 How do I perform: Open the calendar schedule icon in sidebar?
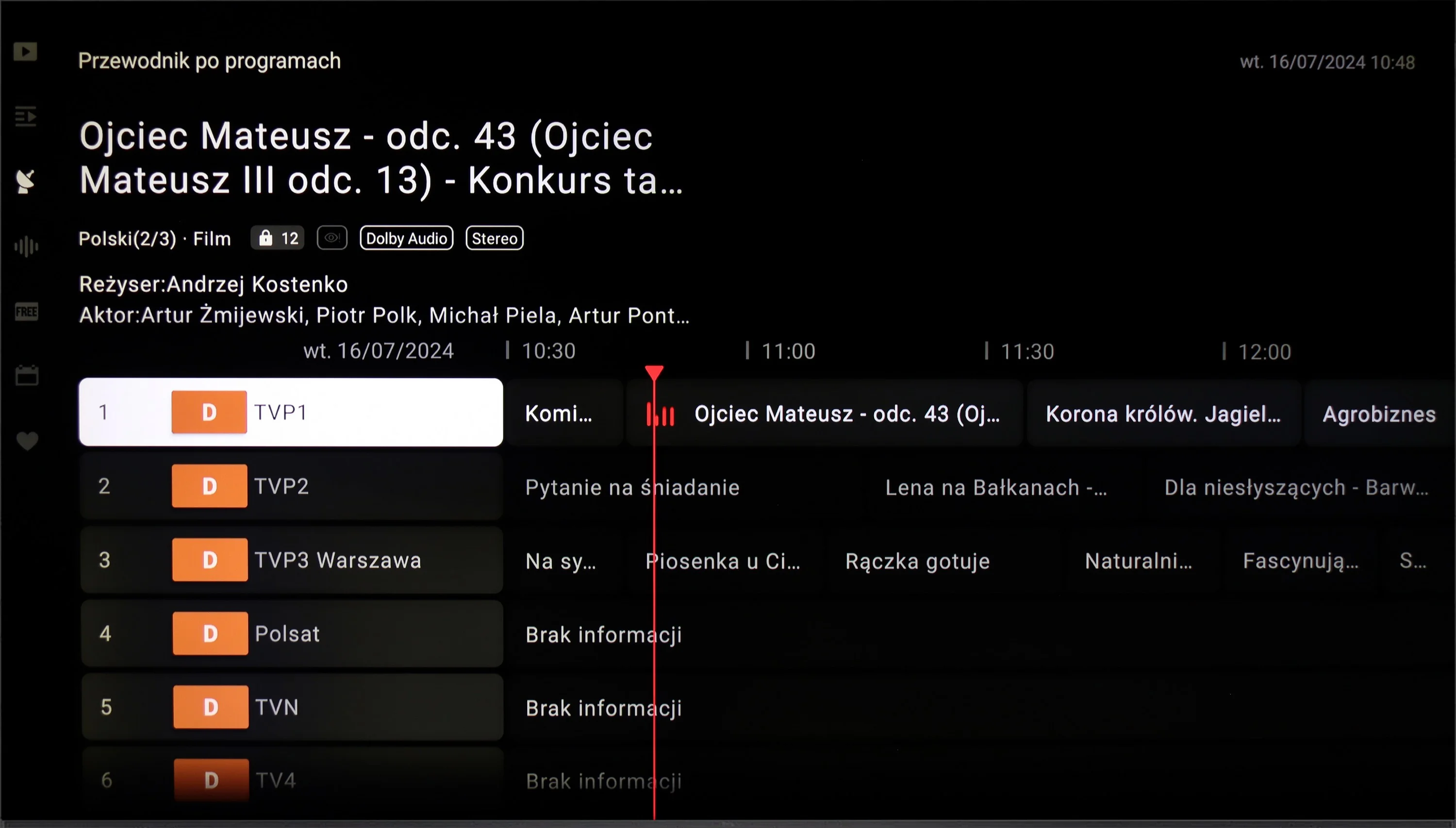point(27,375)
